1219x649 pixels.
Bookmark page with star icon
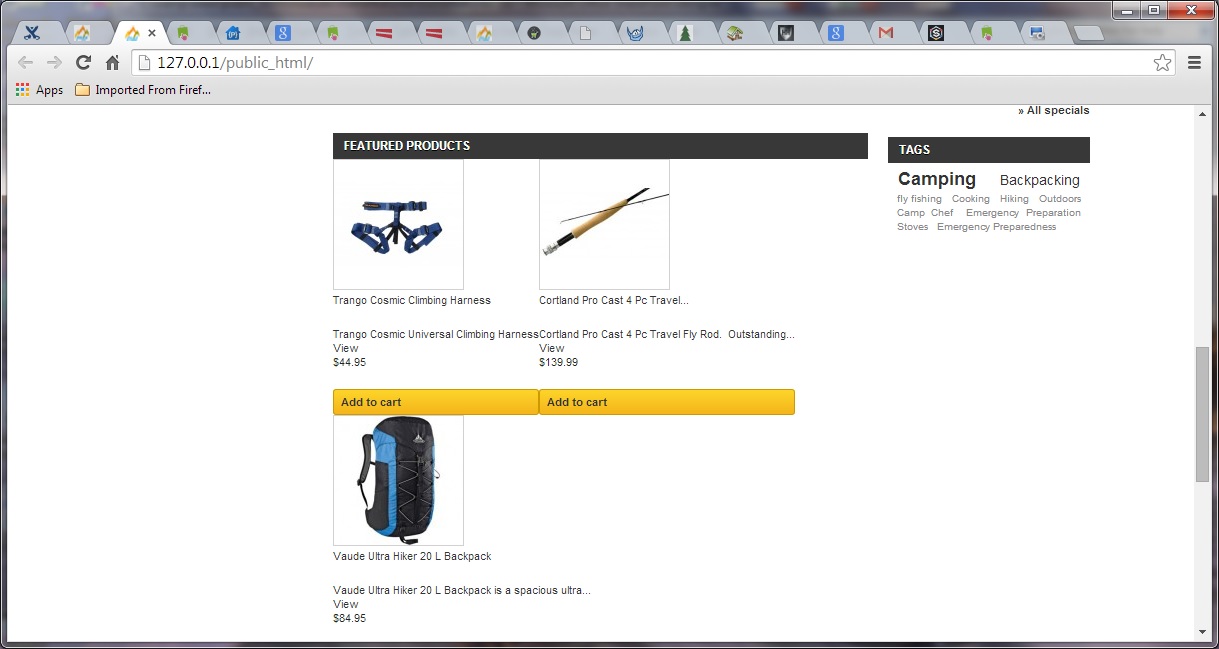(x=1162, y=63)
